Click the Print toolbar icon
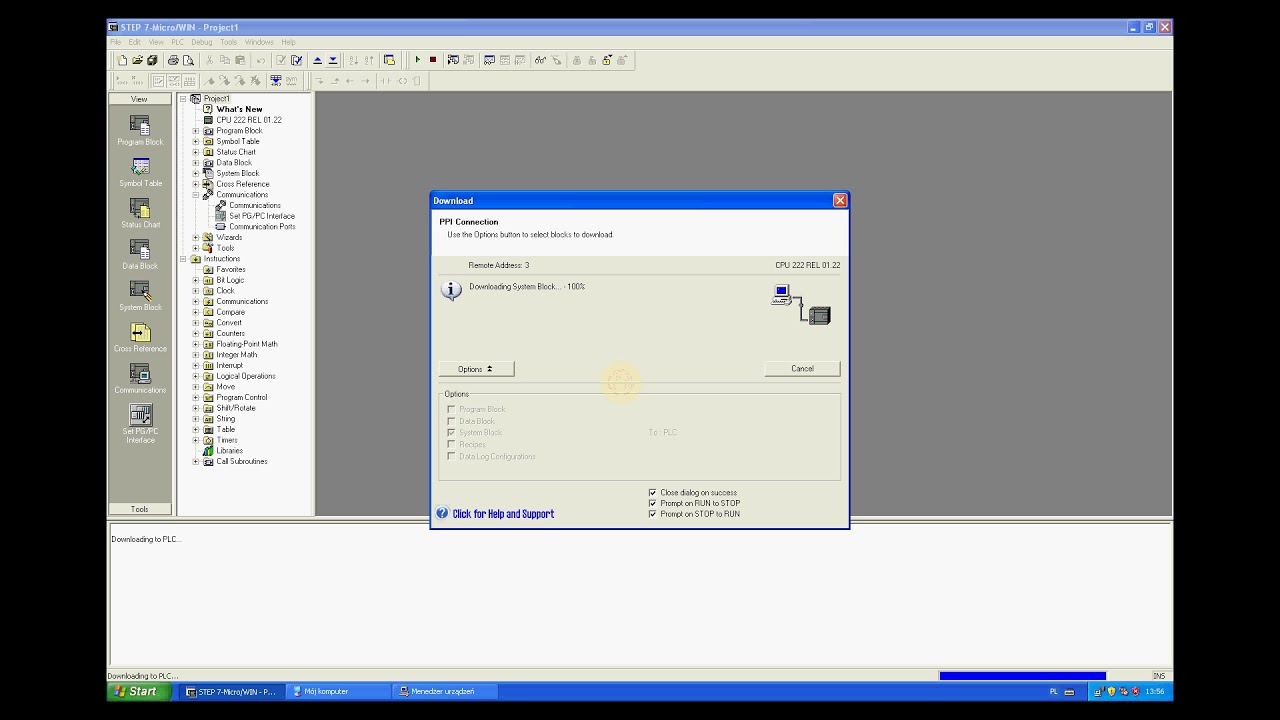This screenshot has height=720, width=1280. [x=173, y=60]
